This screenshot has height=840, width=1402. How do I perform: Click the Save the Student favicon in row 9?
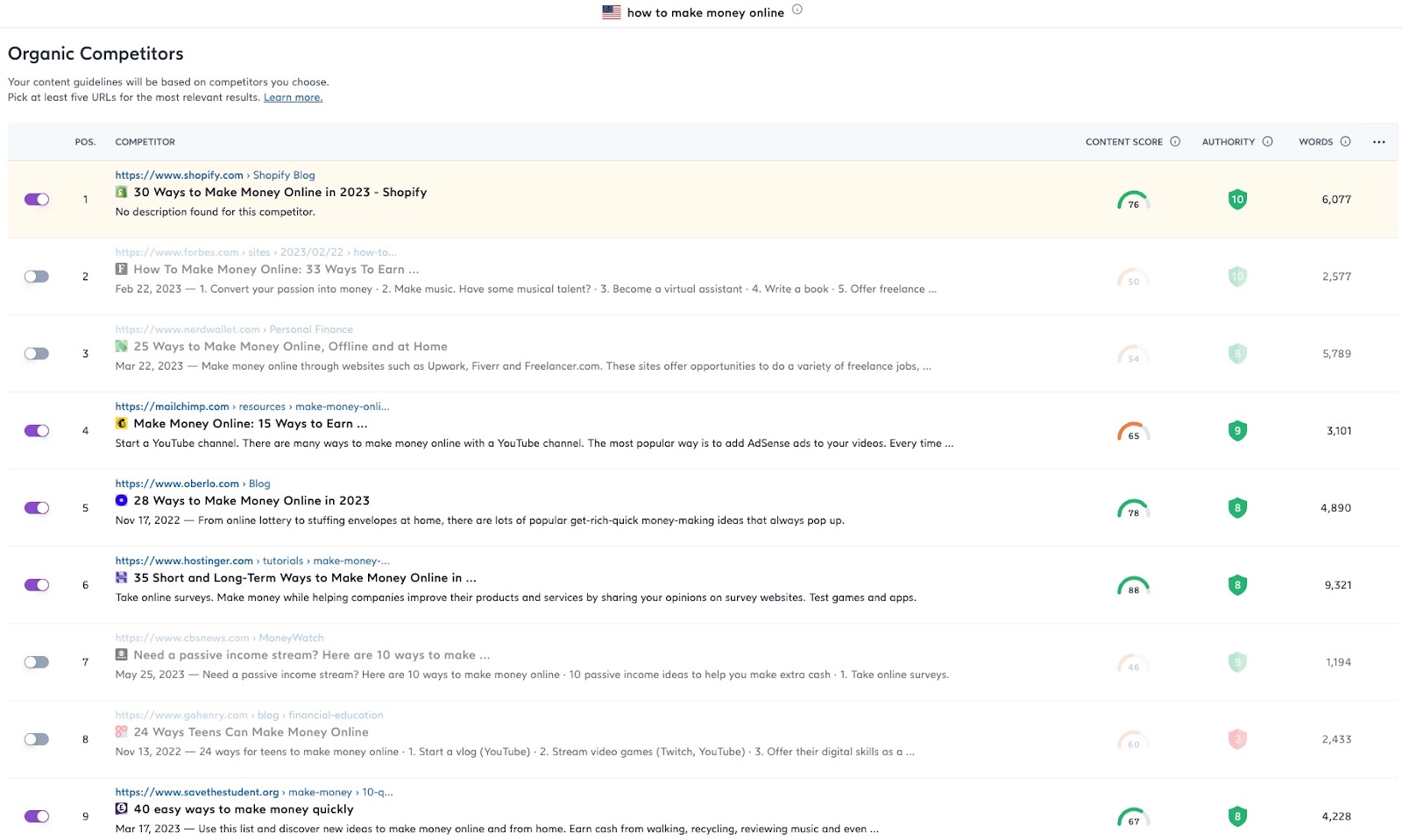coord(122,808)
